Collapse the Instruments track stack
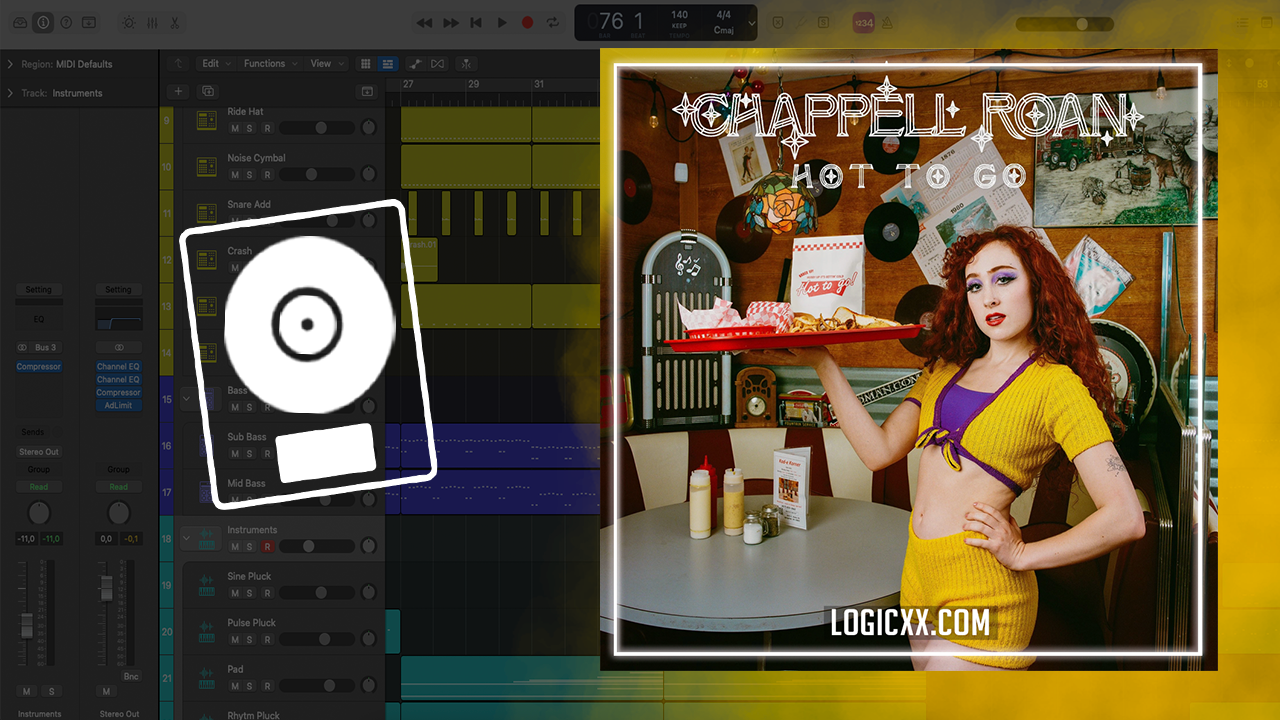The height and width of the screenshot is (720, 1280). tap(186, 538)
